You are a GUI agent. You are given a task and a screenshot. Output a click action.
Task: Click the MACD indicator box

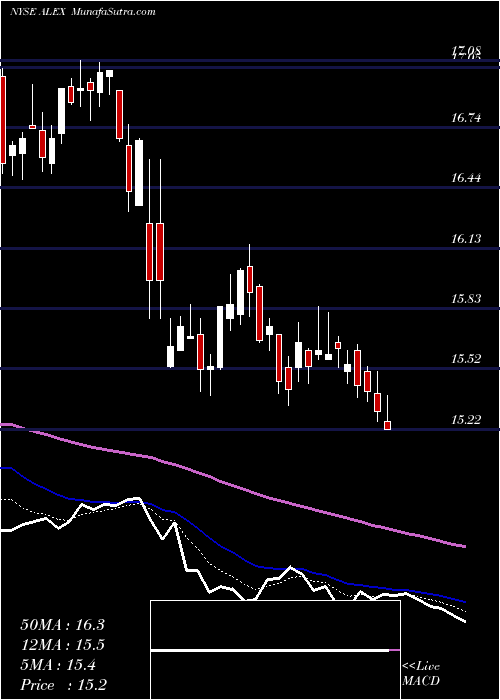pyautogui.click(x=275, y=650)
